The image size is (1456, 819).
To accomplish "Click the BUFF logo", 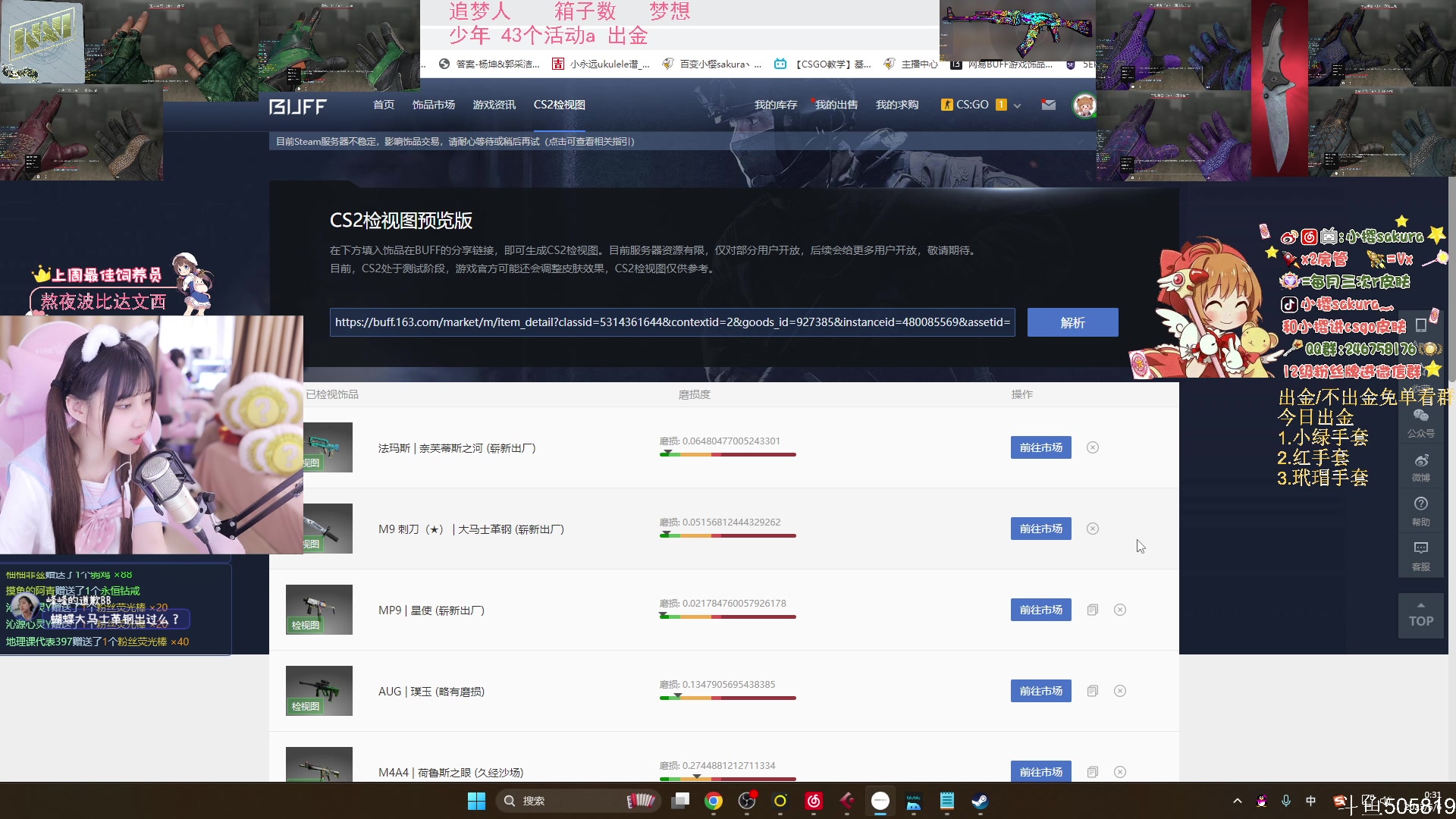I will (x=297, y=106).
